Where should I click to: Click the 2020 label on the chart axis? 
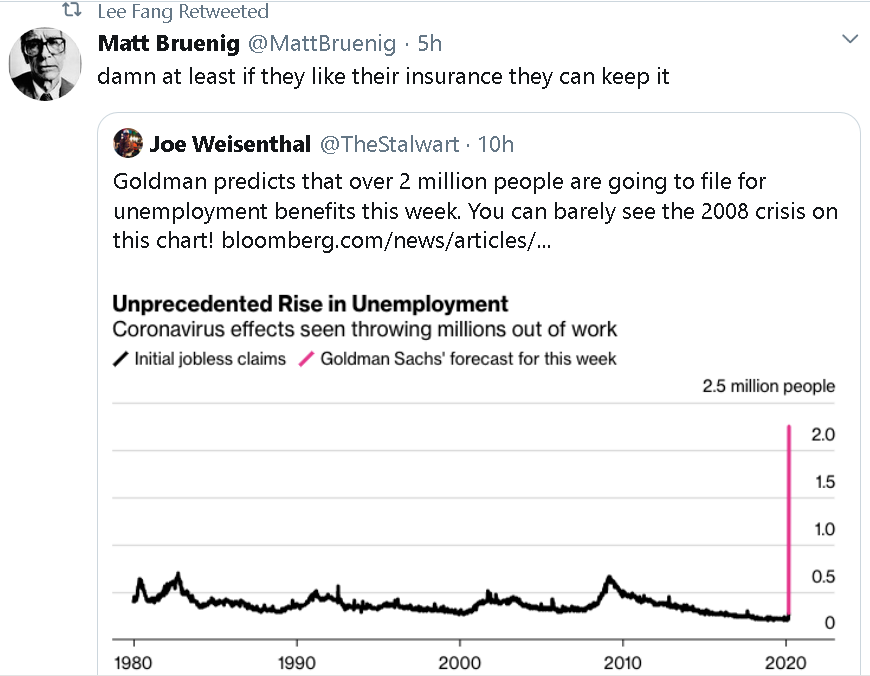[x=785, y=662]
